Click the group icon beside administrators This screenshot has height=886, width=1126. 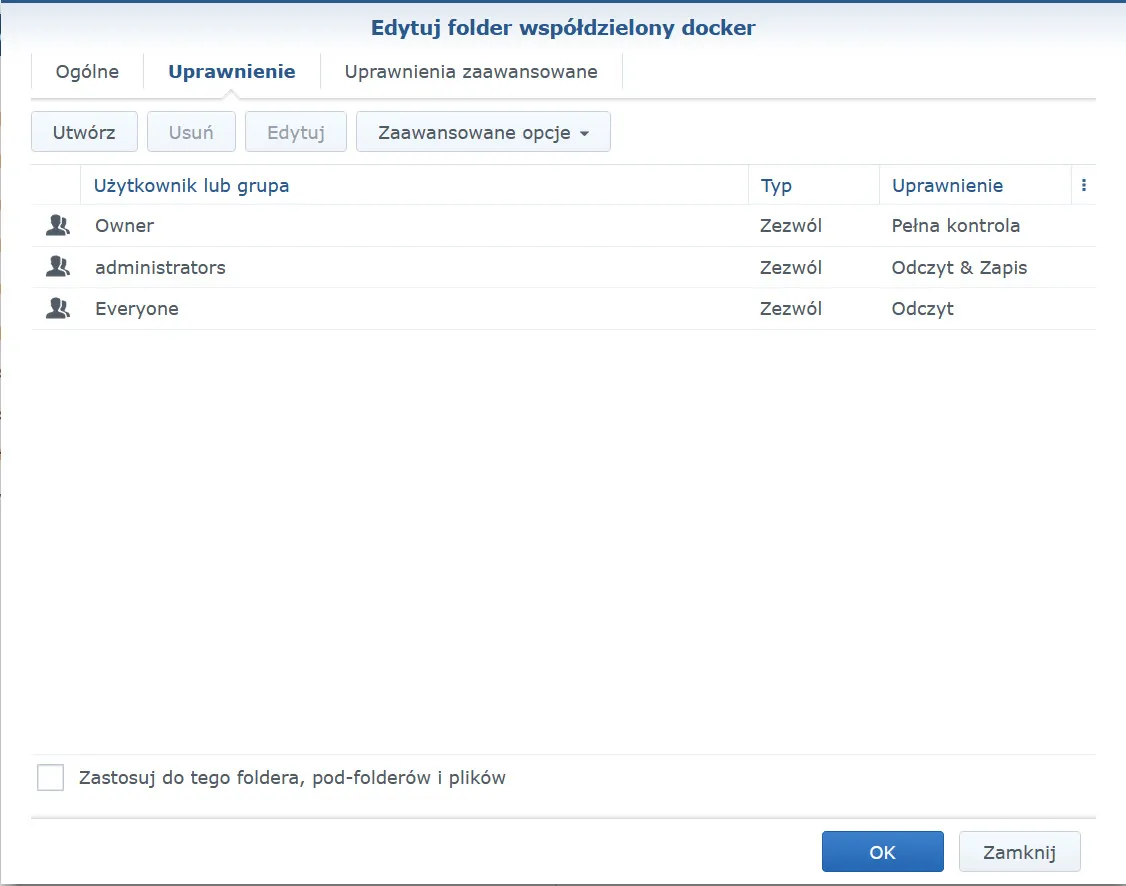tap(58, 268)
